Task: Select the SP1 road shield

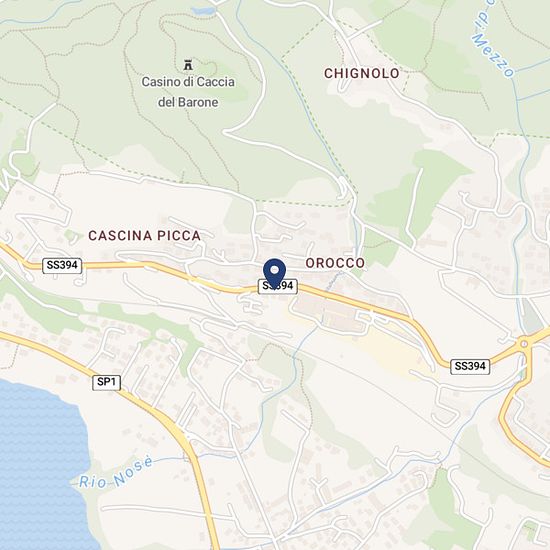Action: coord(107,382)
